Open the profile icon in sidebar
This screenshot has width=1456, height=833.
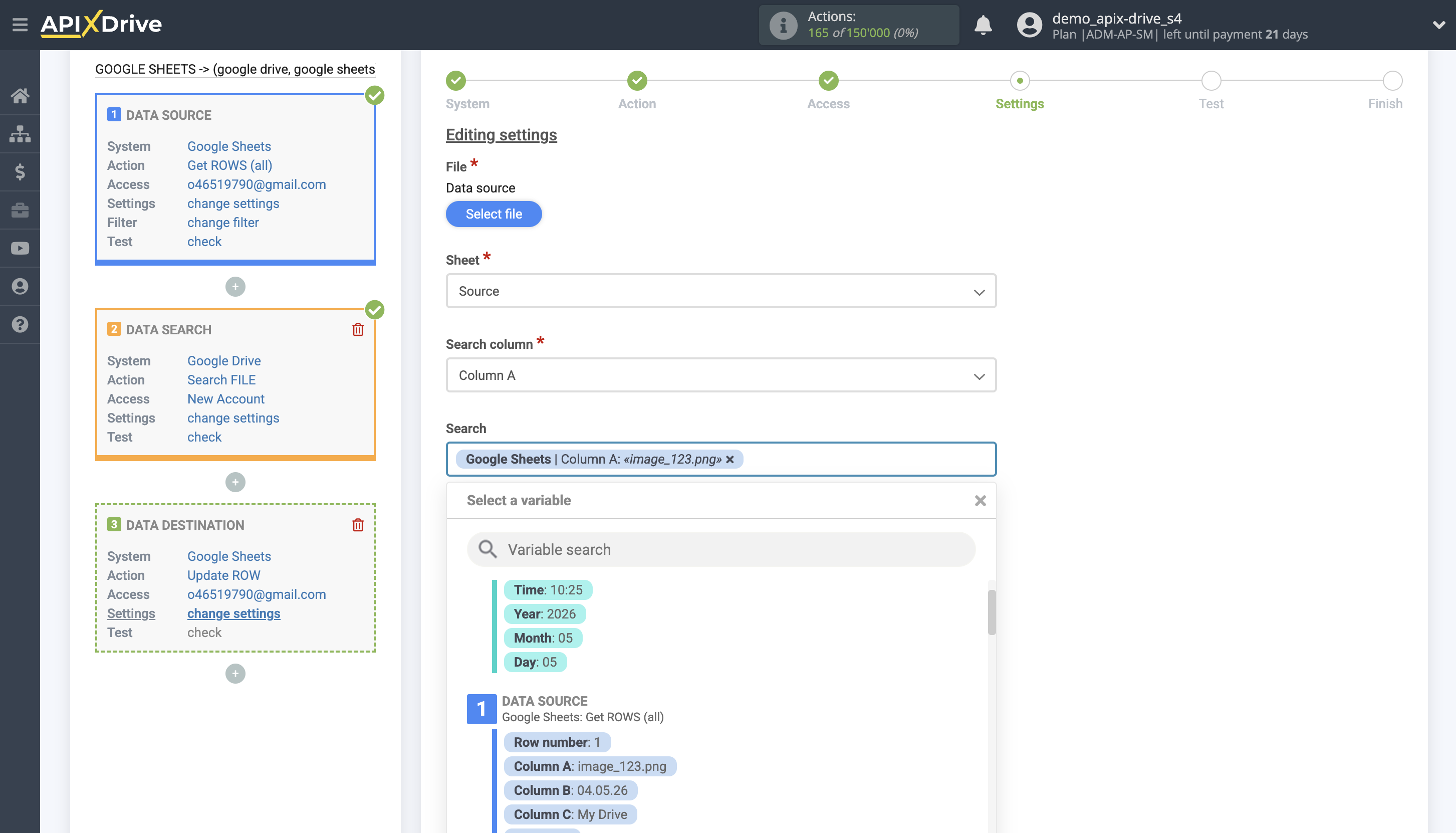[x=20, y=286]
